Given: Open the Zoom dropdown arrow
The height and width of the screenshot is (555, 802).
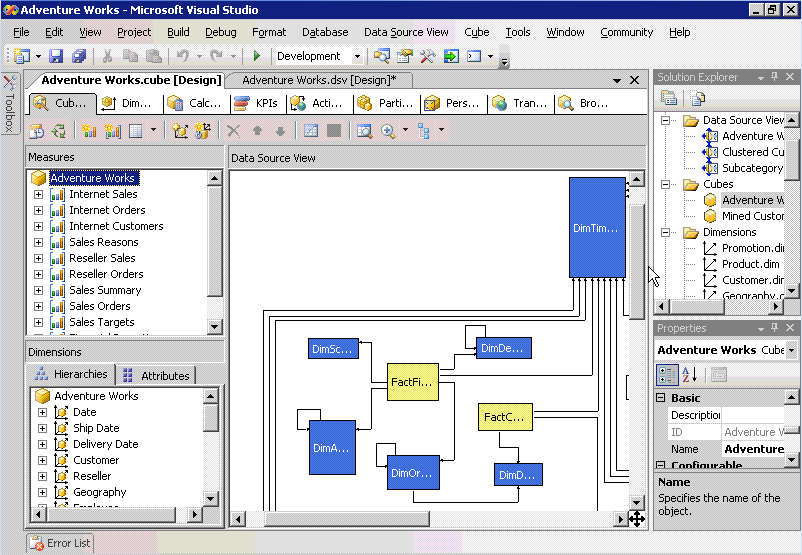Looking at the screenshot, I should click(x=406, y=131).
